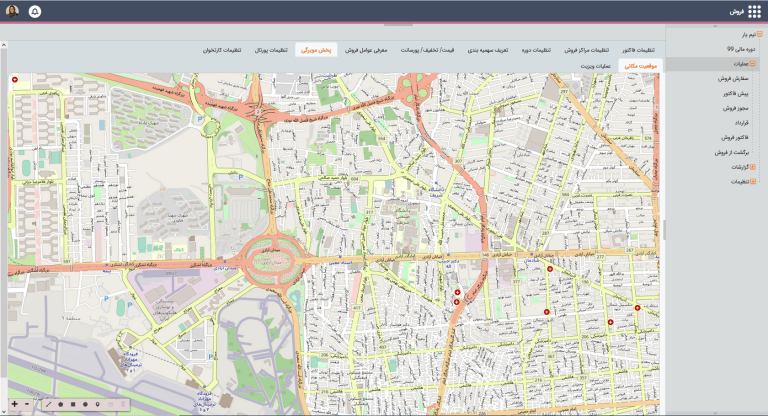Zoom in the map with plus button
The width and height of the screenshot is (768, 416).
coord(15,404)
